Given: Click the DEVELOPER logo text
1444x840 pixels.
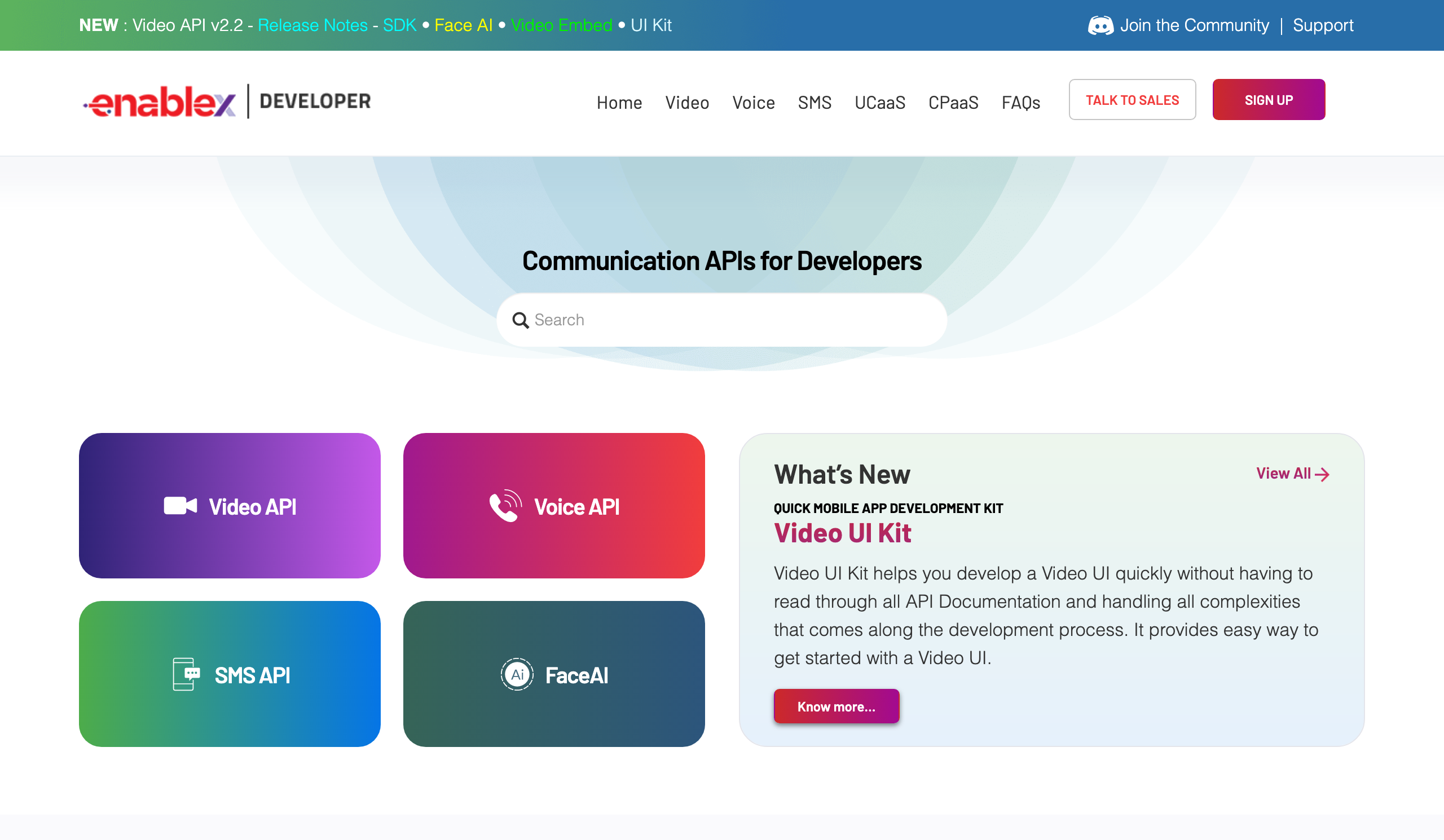Looking at the screenshot, I should pyautogui.click(x=315, y=101).
